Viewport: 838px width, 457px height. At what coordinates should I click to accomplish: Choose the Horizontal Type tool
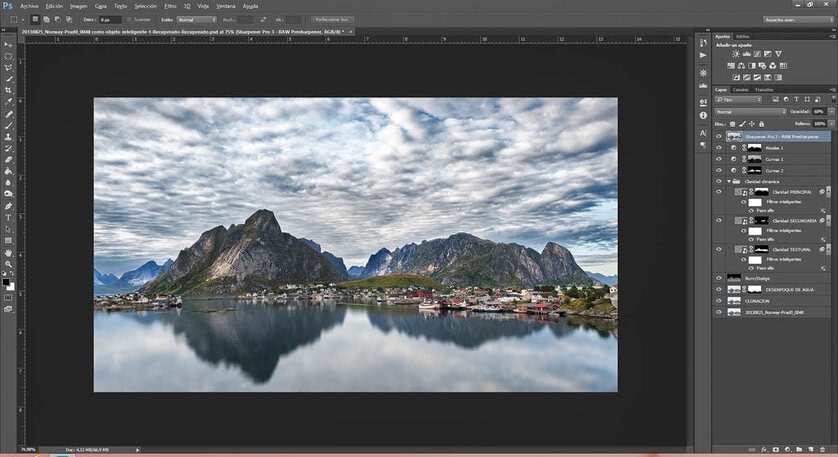(x=9, y=217)
